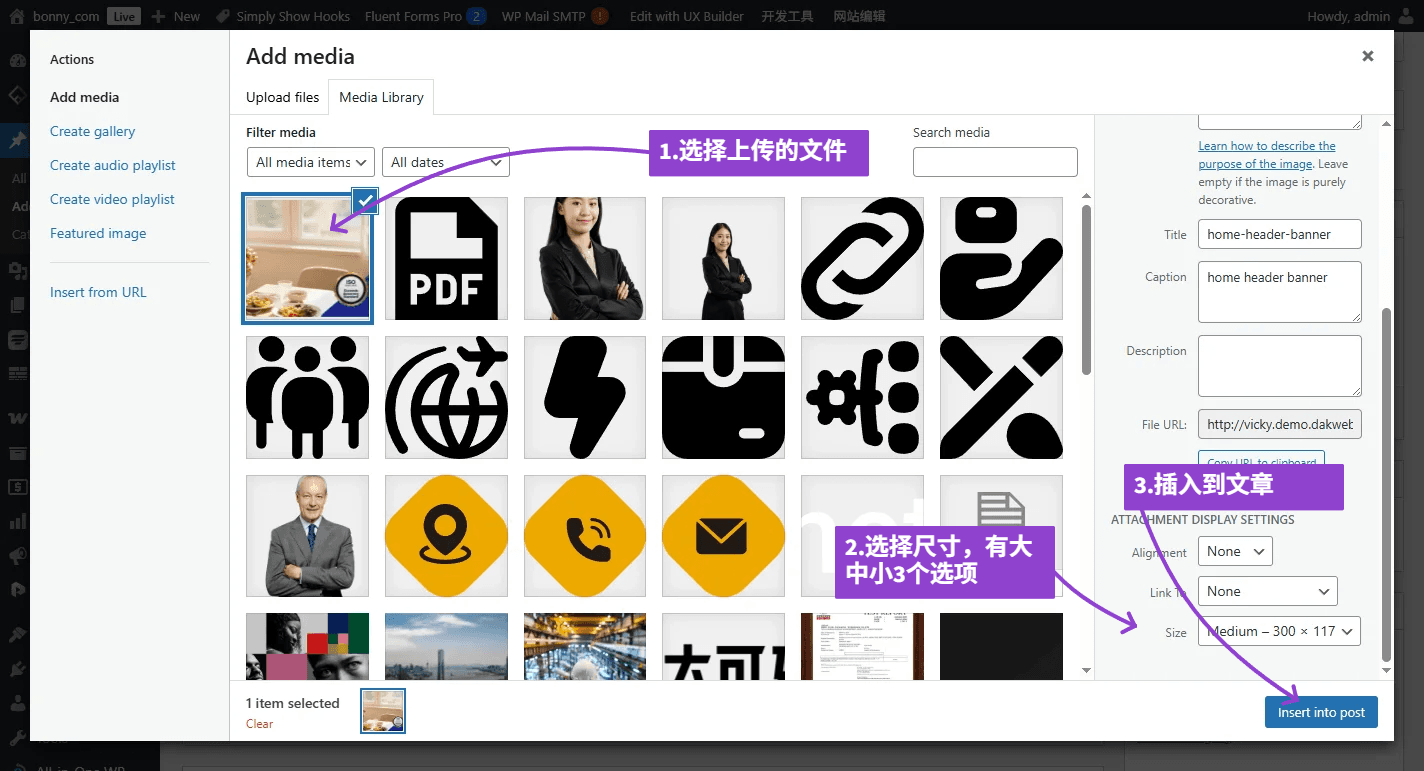The width and height of the screenshot is (1424, 771).
Task: Switch to the Upload files tab
Action: coord(281,97)
